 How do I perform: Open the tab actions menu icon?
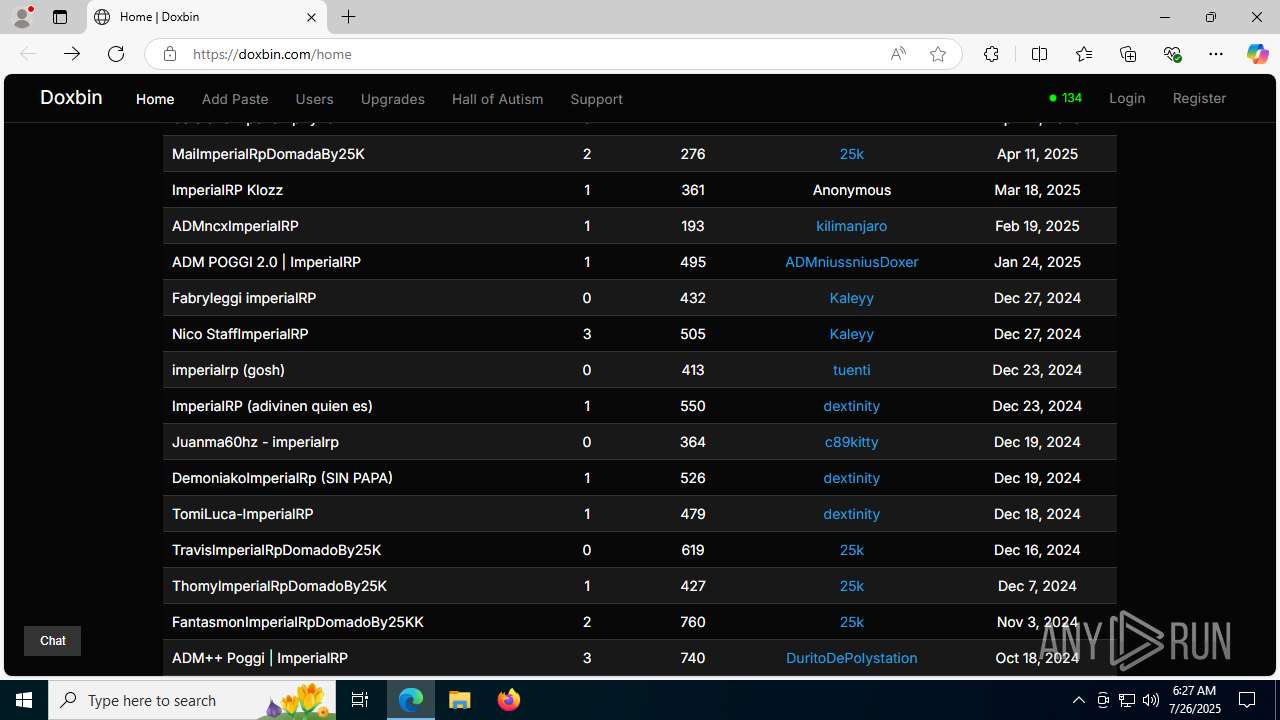click(60, 17)
